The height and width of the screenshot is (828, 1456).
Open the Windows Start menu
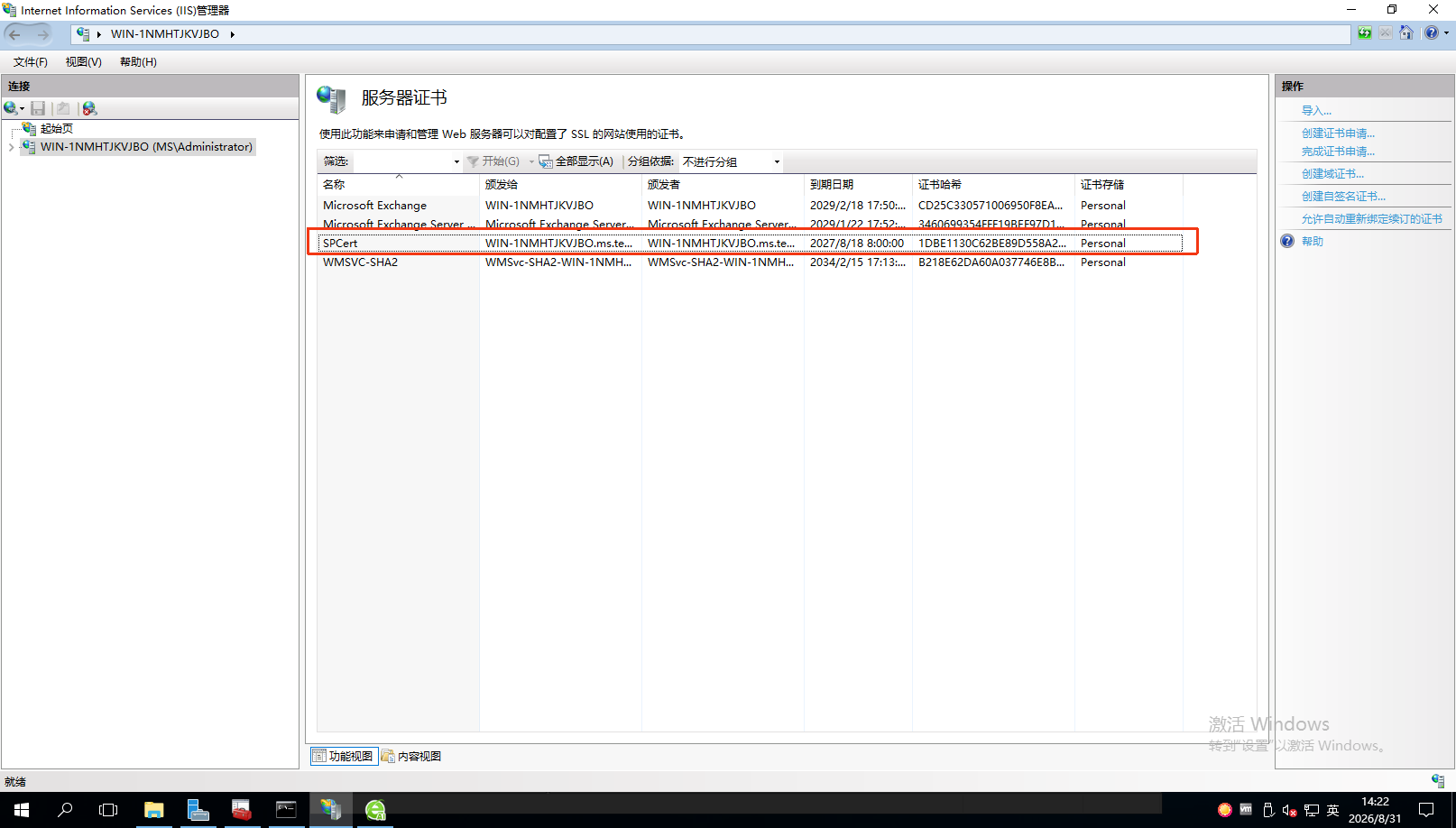click(22, 810)
